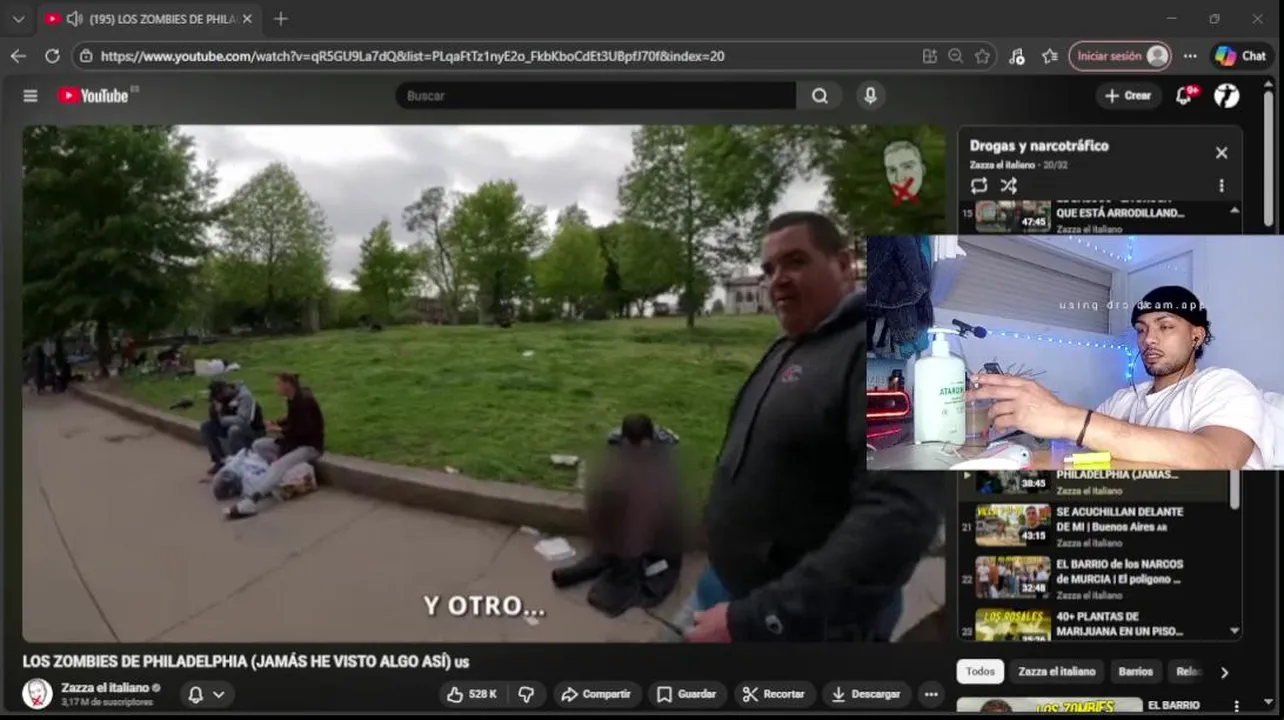Click the Descargar download button
Viewport: 1284px width, 720px height.
click(x=865, y=694)
